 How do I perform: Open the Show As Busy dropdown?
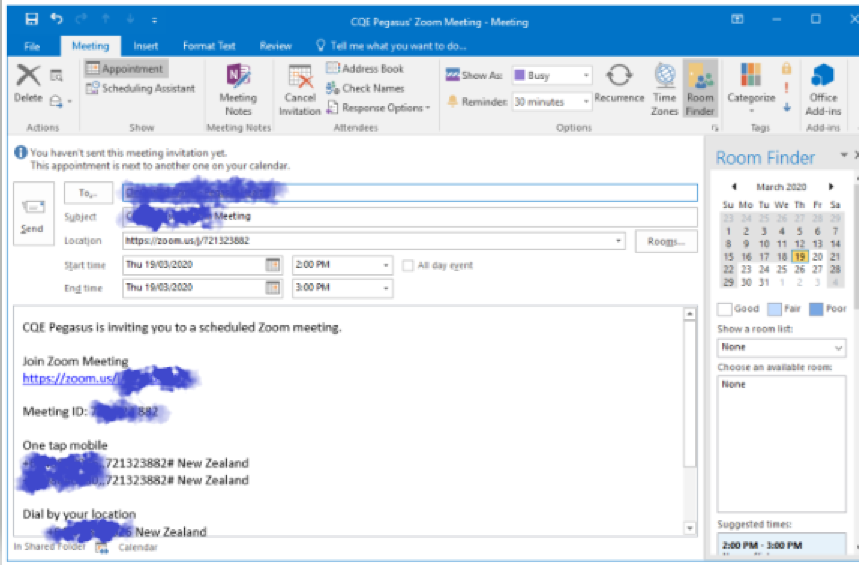pos(585,76)
